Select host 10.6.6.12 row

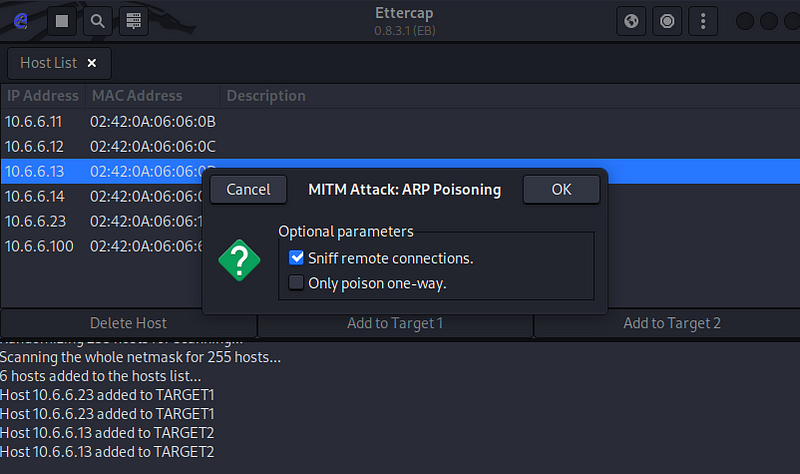[400, 146]
